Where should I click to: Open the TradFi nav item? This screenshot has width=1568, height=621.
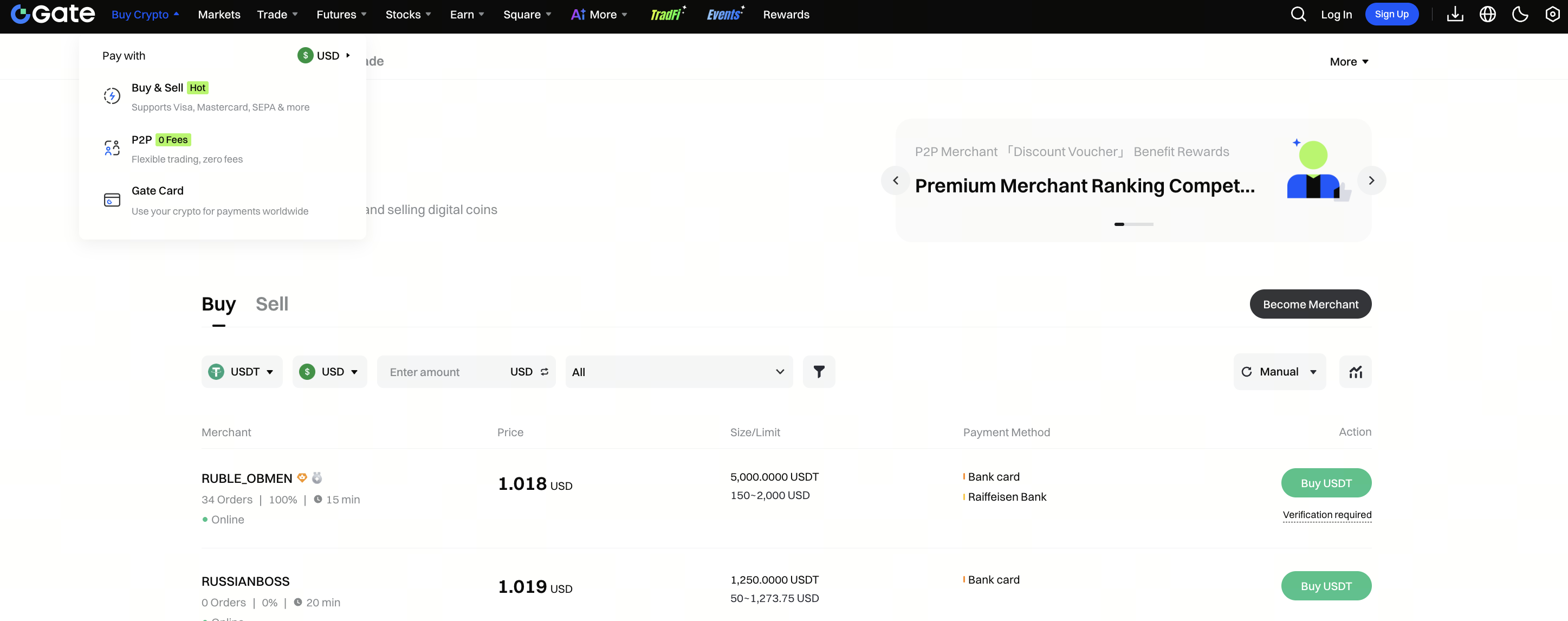pos(668,14)
